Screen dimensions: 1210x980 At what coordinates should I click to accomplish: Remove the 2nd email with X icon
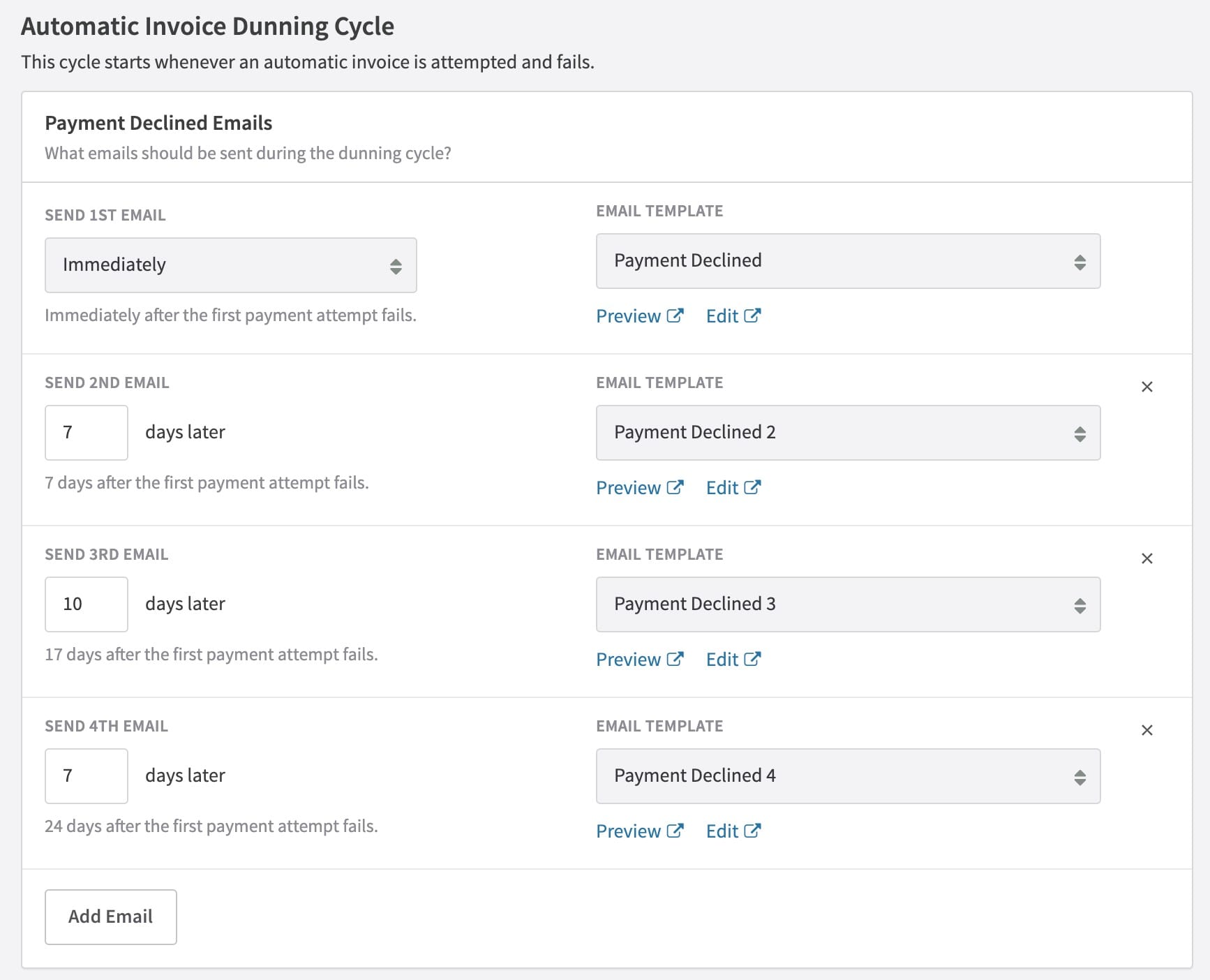pos(1146,387)
